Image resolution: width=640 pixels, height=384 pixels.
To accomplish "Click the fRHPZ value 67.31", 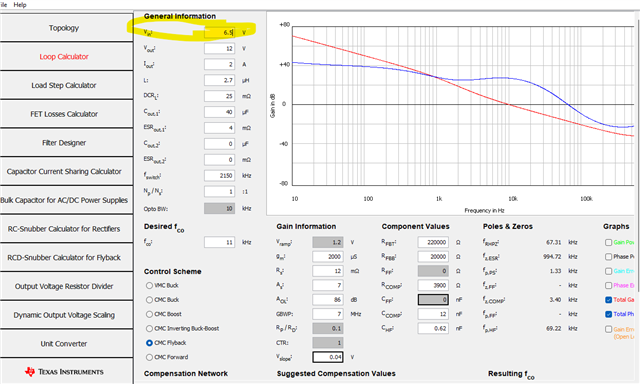I will pos(553,242).
